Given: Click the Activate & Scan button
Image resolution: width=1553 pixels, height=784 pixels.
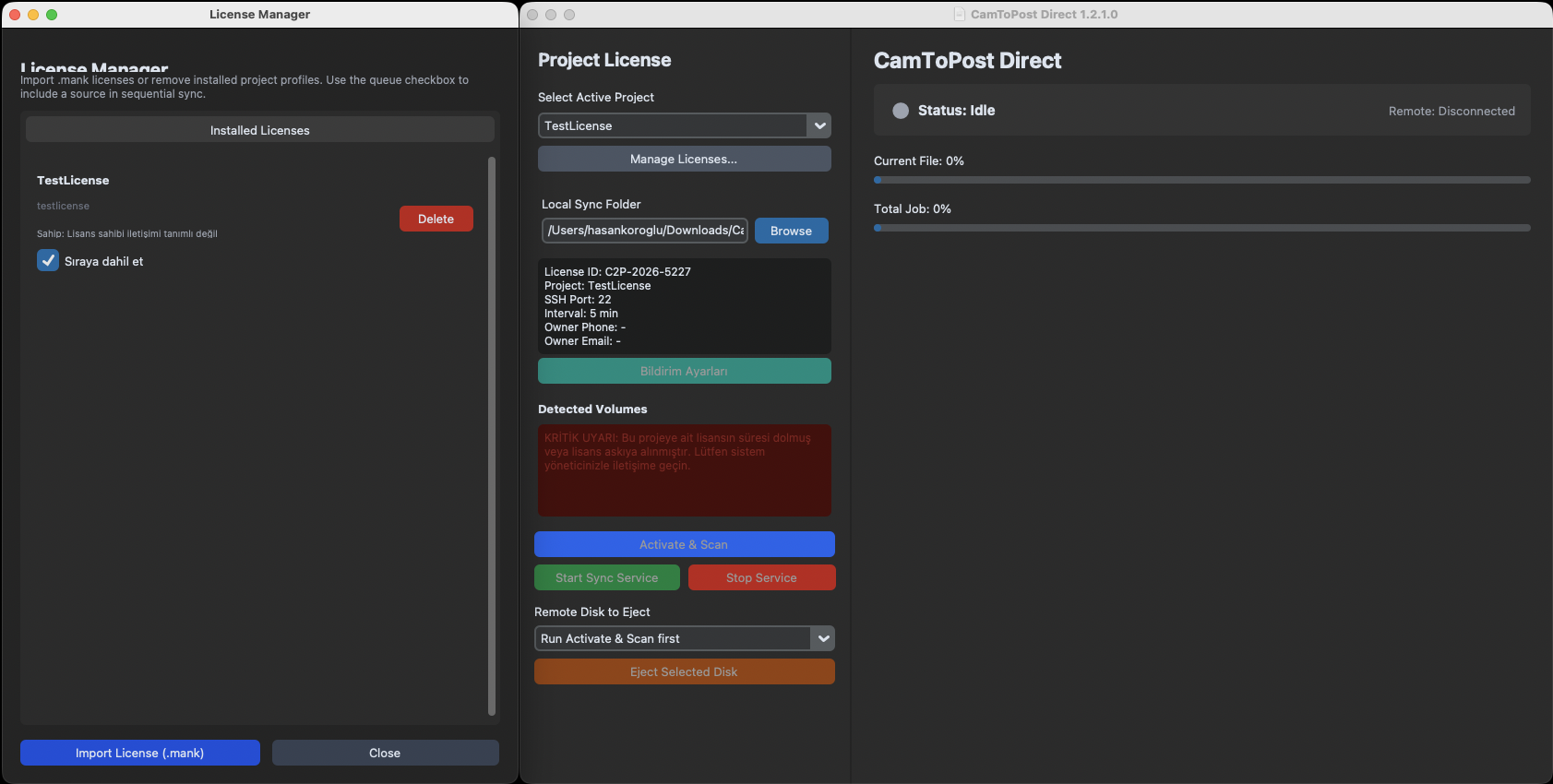Looking at the screenshot, I should click(685, 544).
